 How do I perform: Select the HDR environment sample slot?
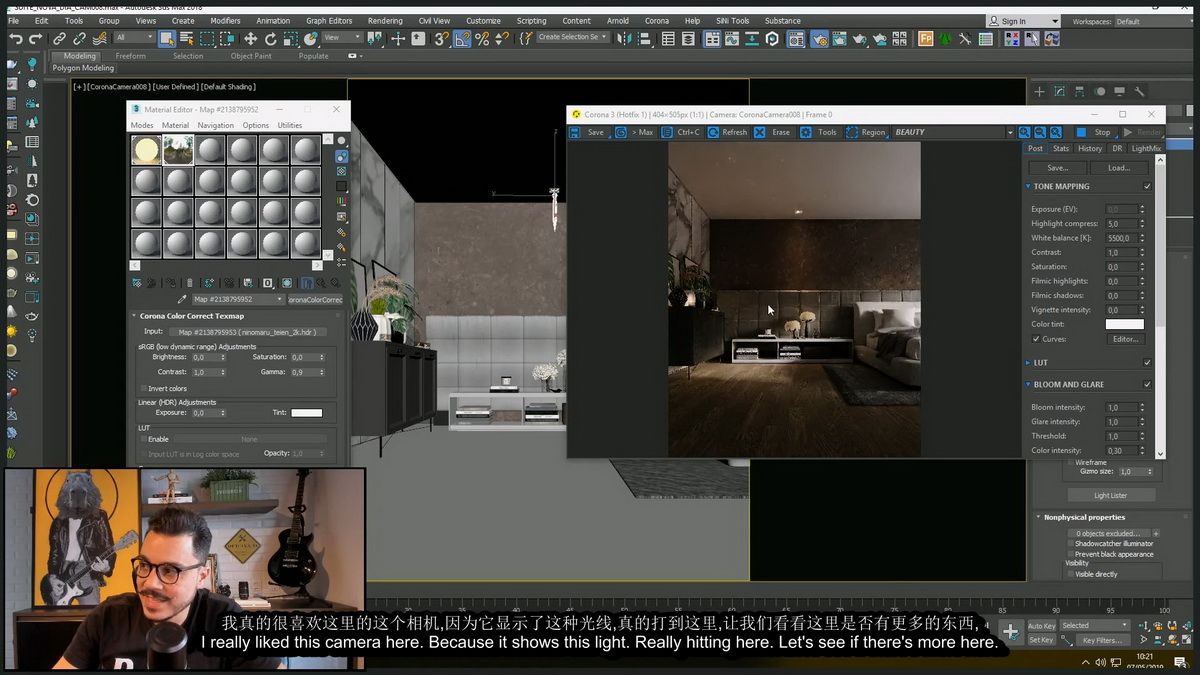point(178,150)
